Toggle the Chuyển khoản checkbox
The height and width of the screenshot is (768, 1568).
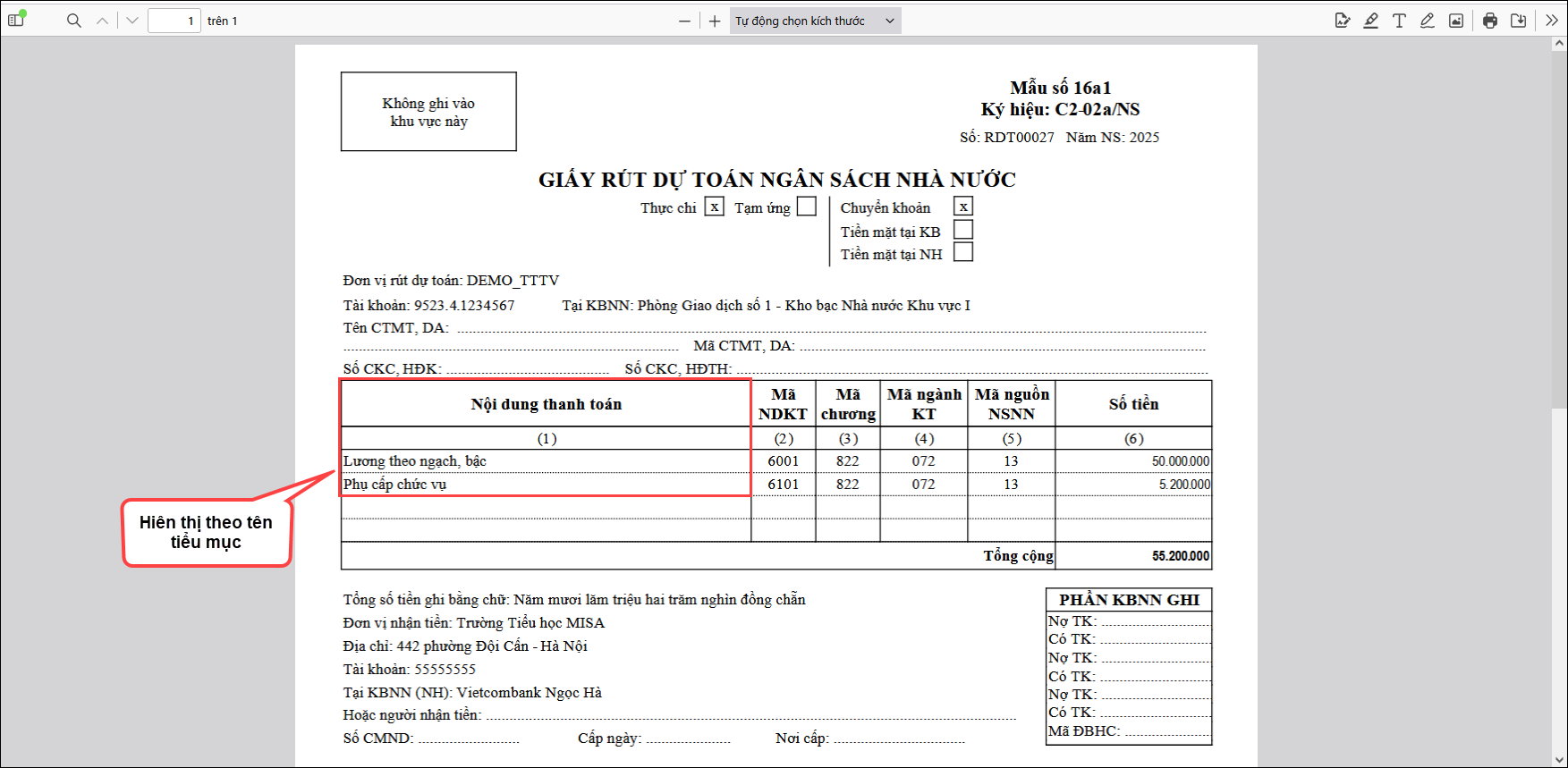coord(963,207)
